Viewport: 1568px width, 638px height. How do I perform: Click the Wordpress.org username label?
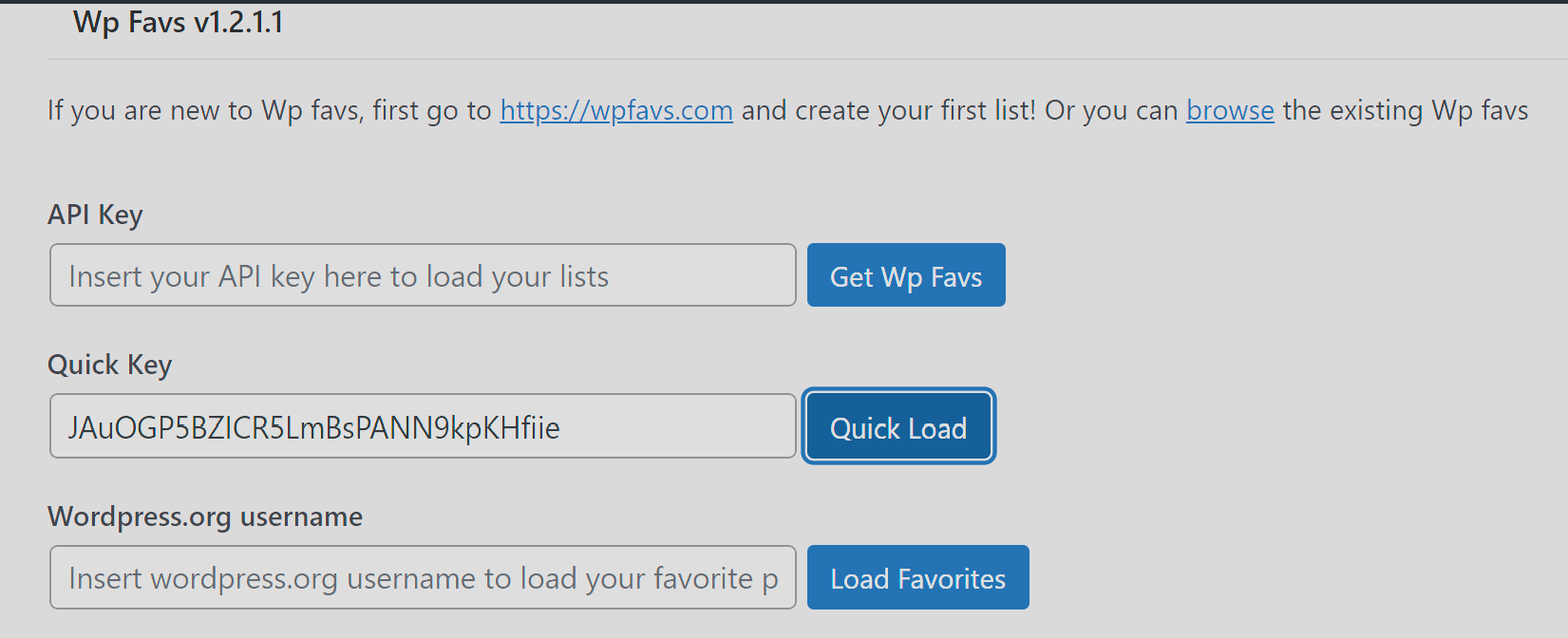[205, 516]
